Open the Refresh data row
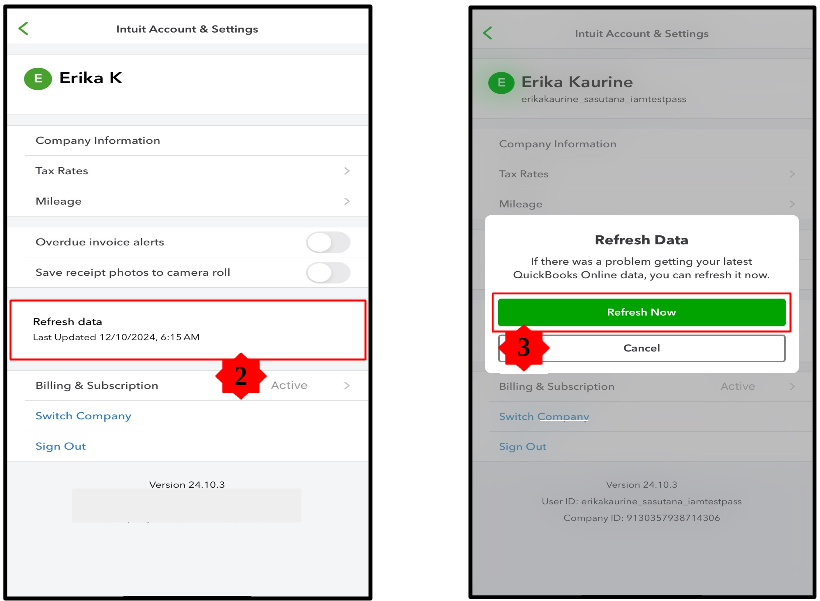Image resolution: width=820 pixels, height=601 pixels. [x=188, y=330]
